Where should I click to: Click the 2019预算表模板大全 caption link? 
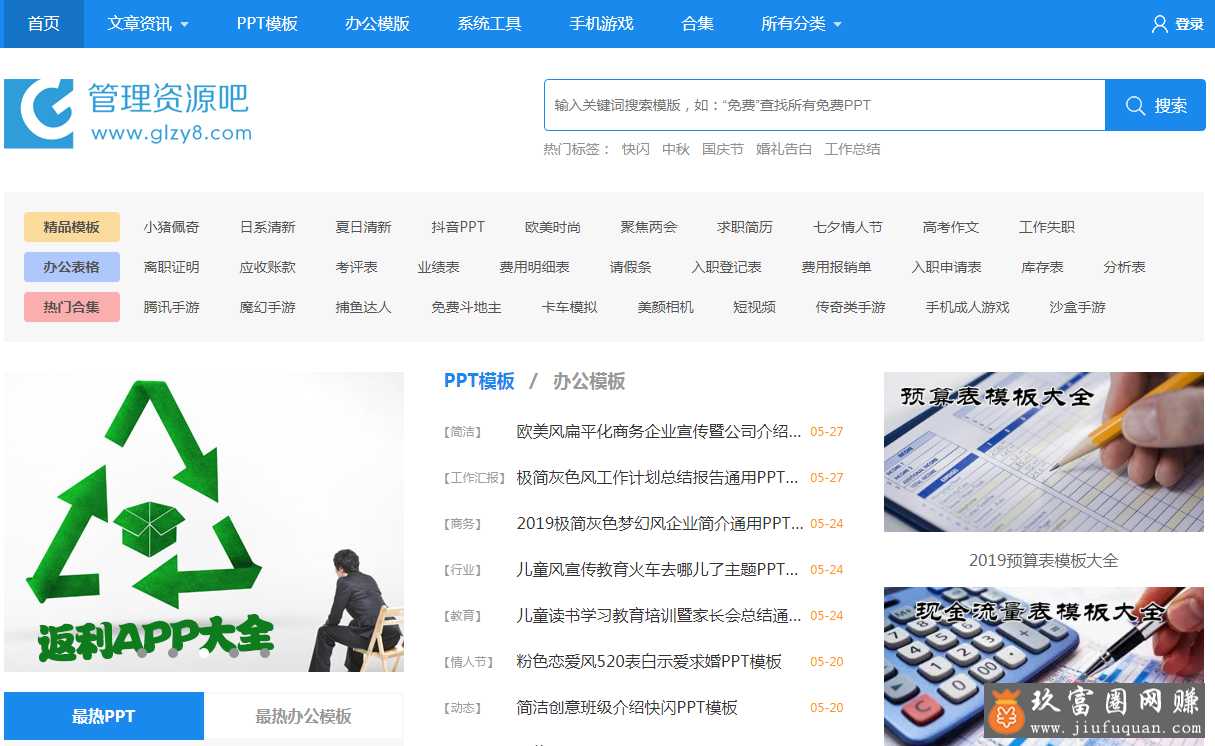click(1044, 561)
